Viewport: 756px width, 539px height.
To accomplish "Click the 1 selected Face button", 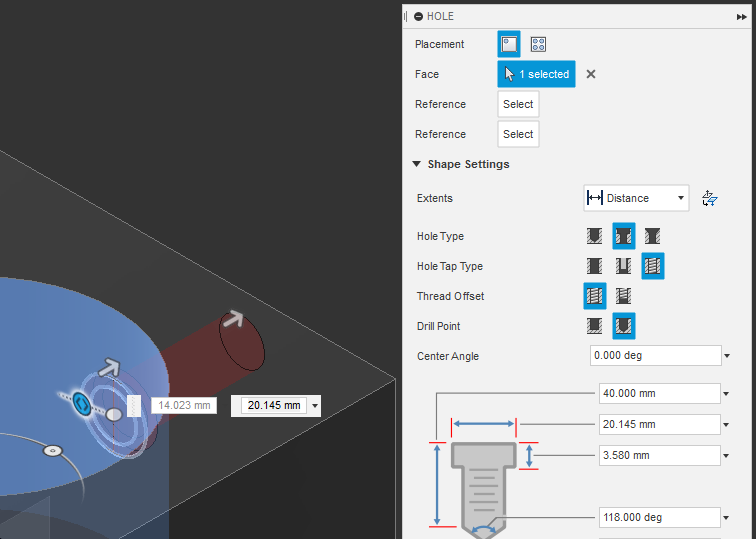I will click(536, 74).
